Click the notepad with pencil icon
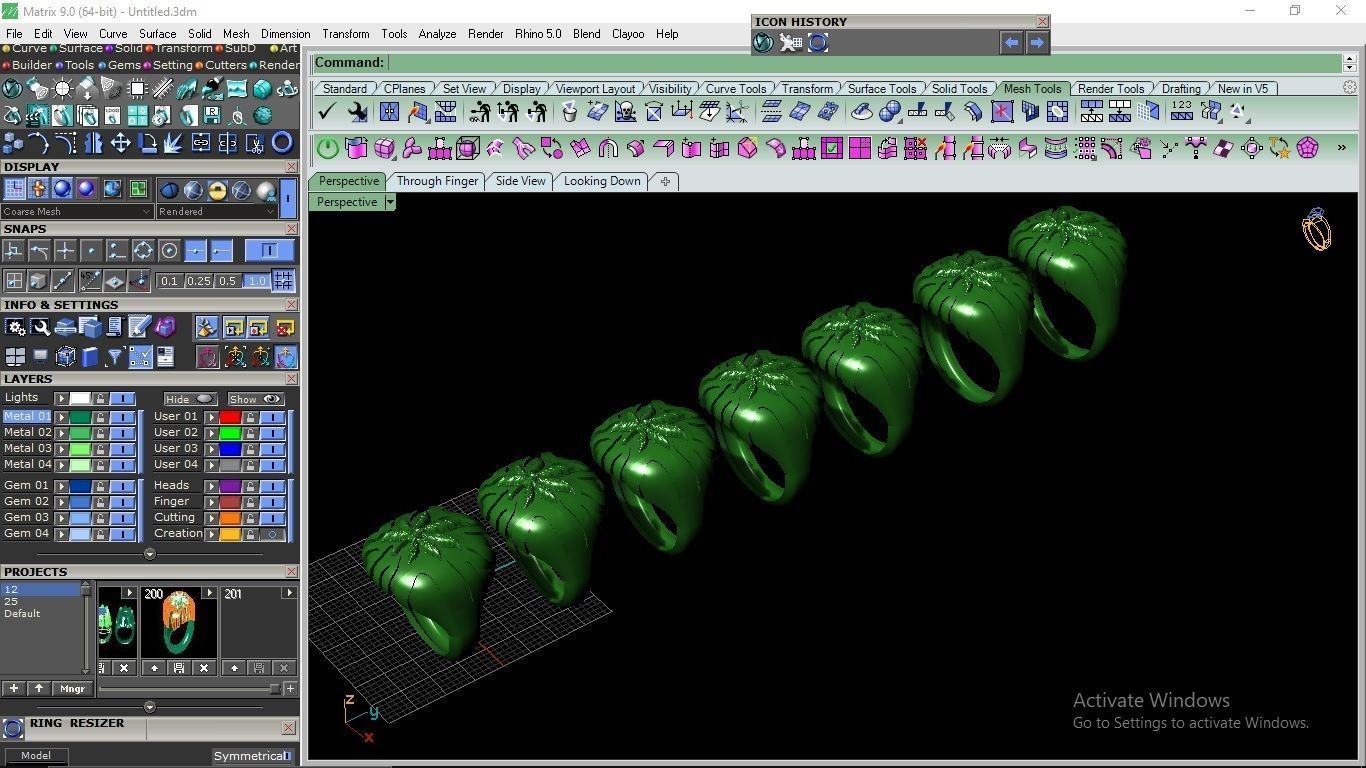This screenshot has width=1366, height=768. pos(139,326)
